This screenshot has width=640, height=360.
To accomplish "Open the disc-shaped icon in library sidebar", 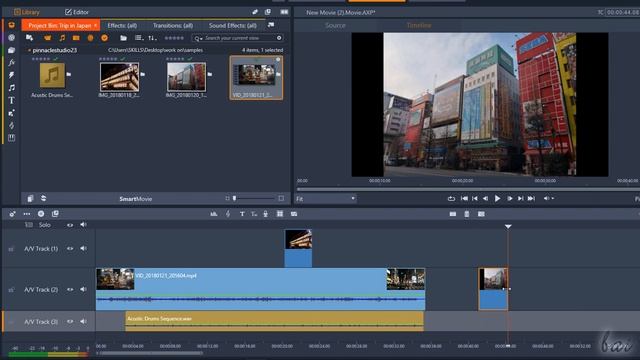I will 11,38.
